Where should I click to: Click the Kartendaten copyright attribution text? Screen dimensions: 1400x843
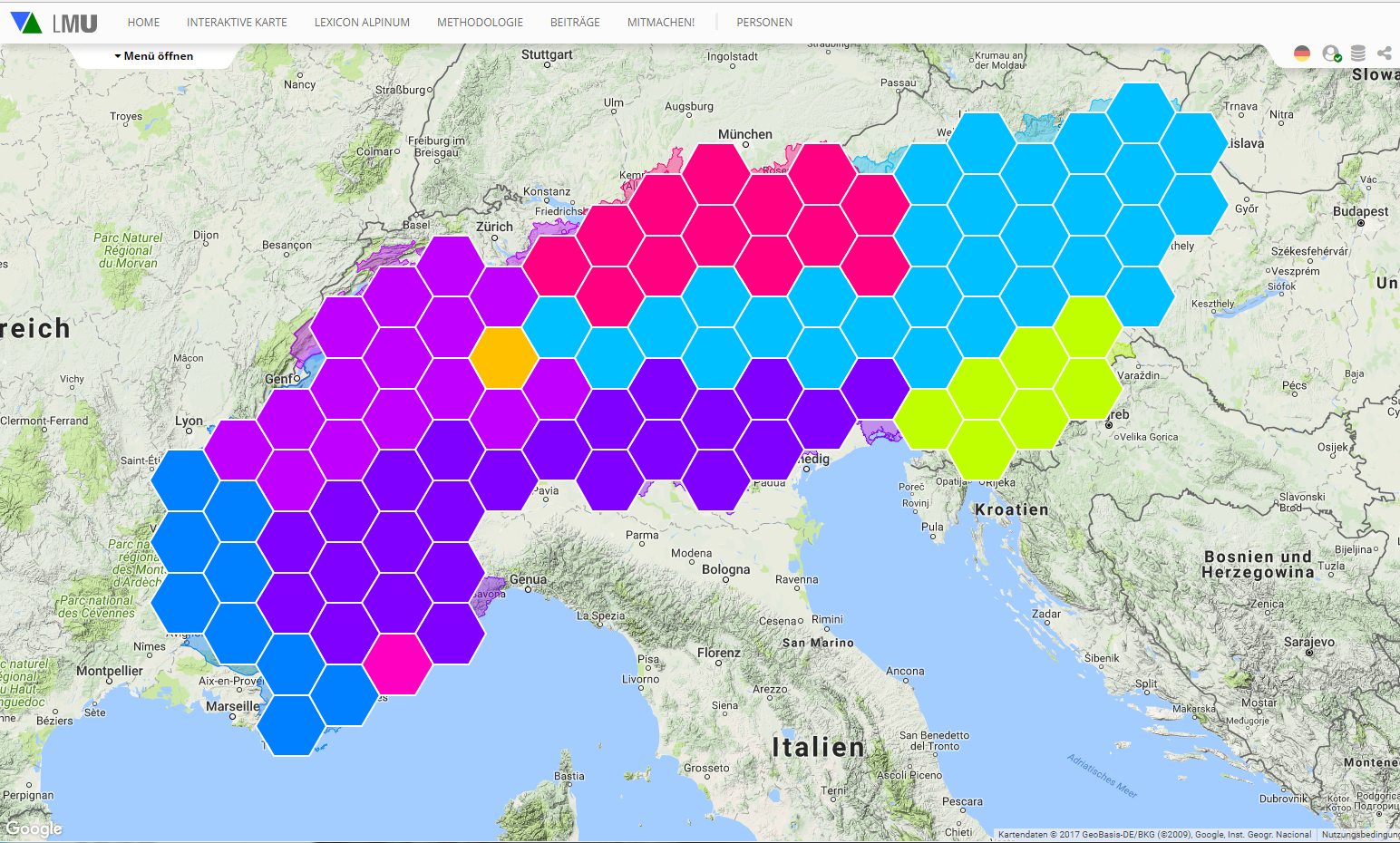point(1153,835)
